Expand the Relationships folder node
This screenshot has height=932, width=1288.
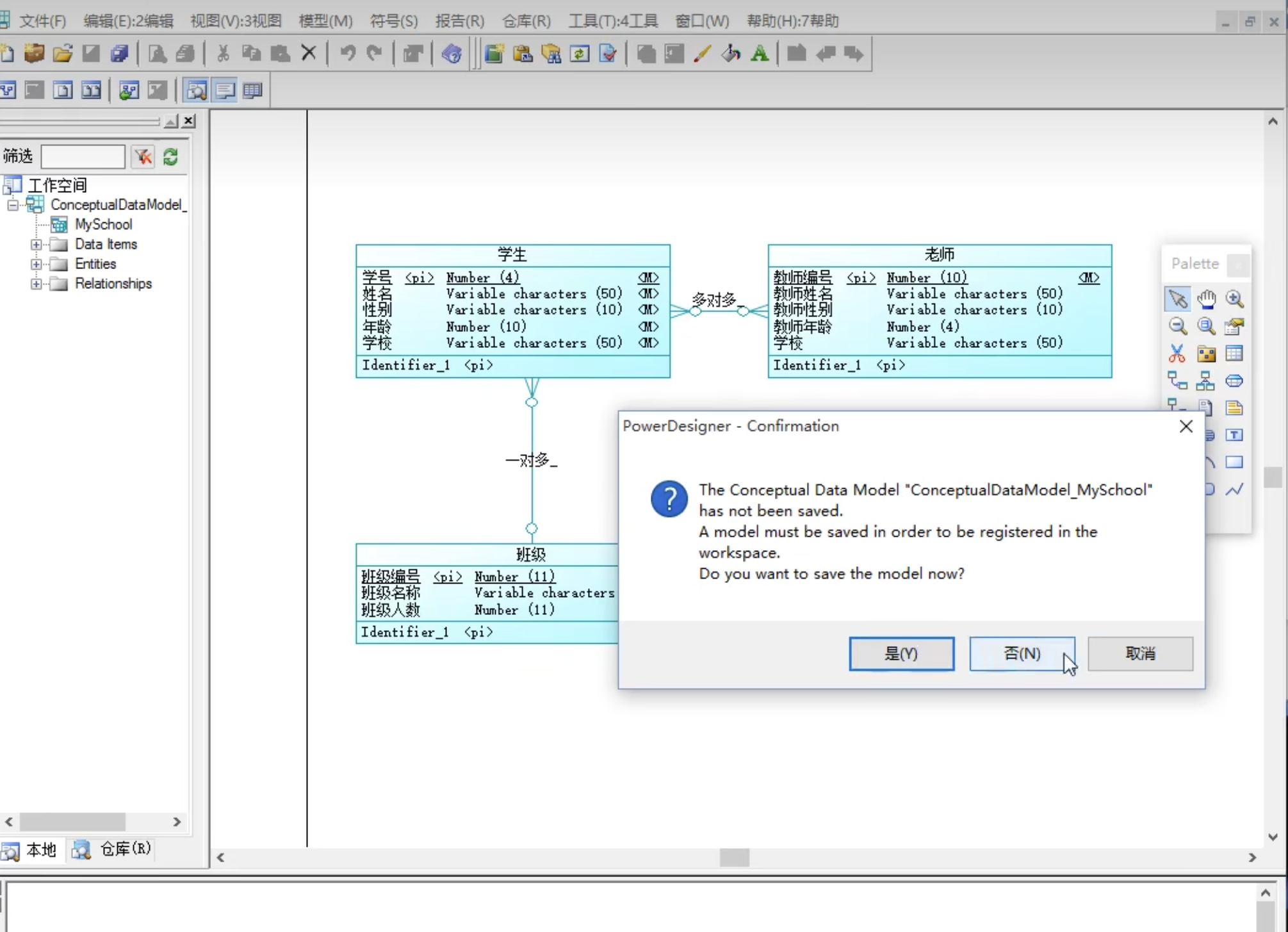tap(37, 284)
